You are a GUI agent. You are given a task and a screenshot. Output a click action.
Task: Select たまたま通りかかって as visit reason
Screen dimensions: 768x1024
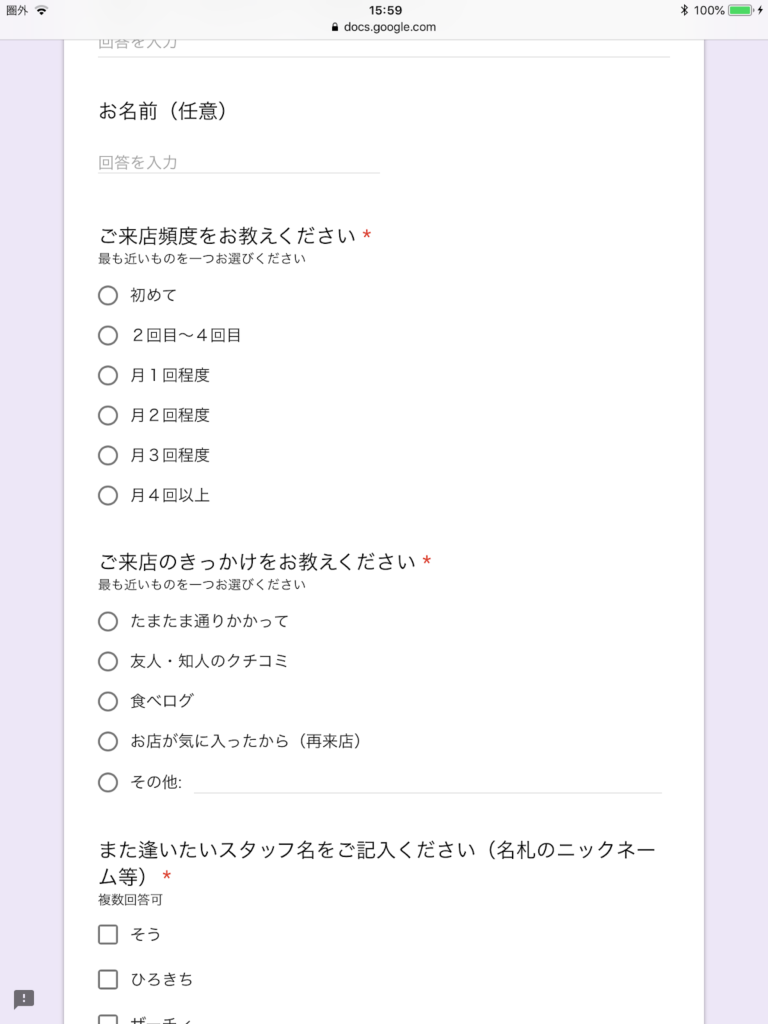pos(108,621)
